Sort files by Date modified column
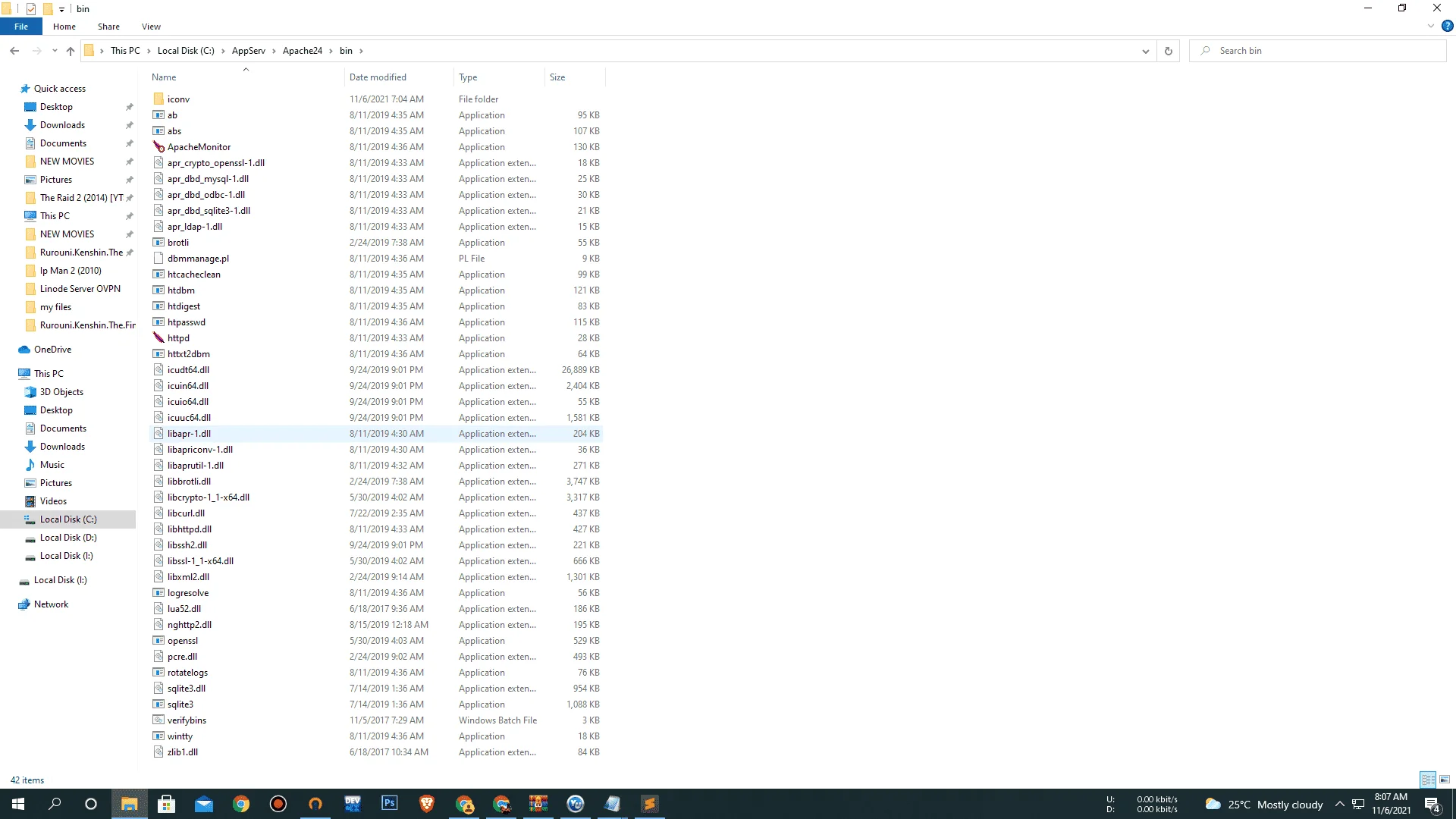This screenshot has height=819, width=1456. 397,77
